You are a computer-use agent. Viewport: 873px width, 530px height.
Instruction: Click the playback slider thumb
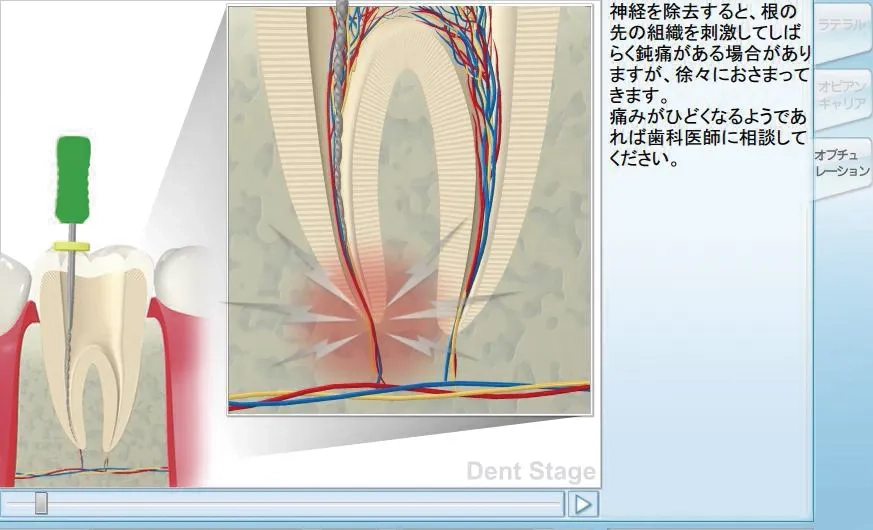click(41, 503)
